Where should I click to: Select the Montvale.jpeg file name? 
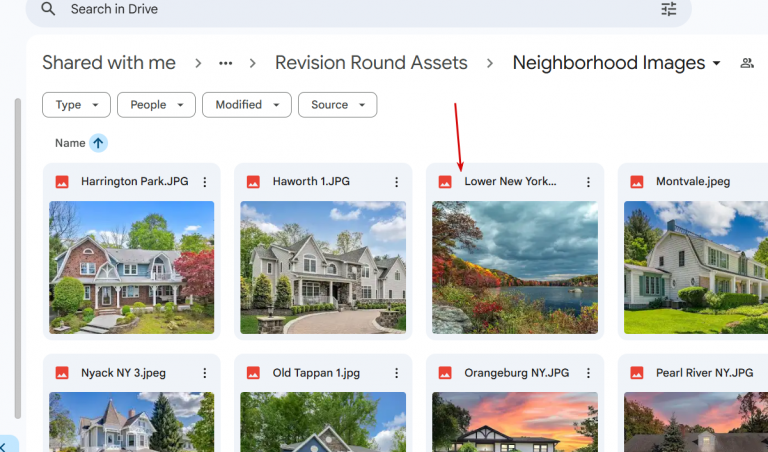tap(693, 181)
